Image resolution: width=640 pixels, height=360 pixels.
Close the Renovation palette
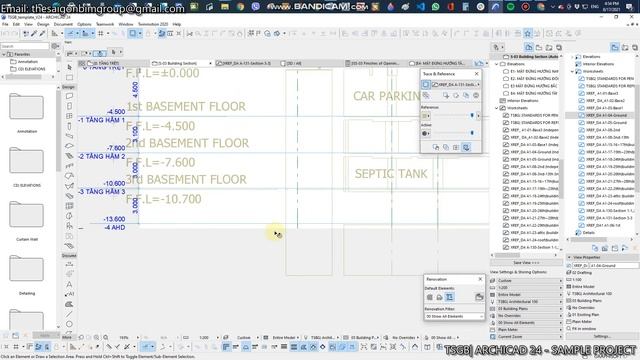coord(480,279)
